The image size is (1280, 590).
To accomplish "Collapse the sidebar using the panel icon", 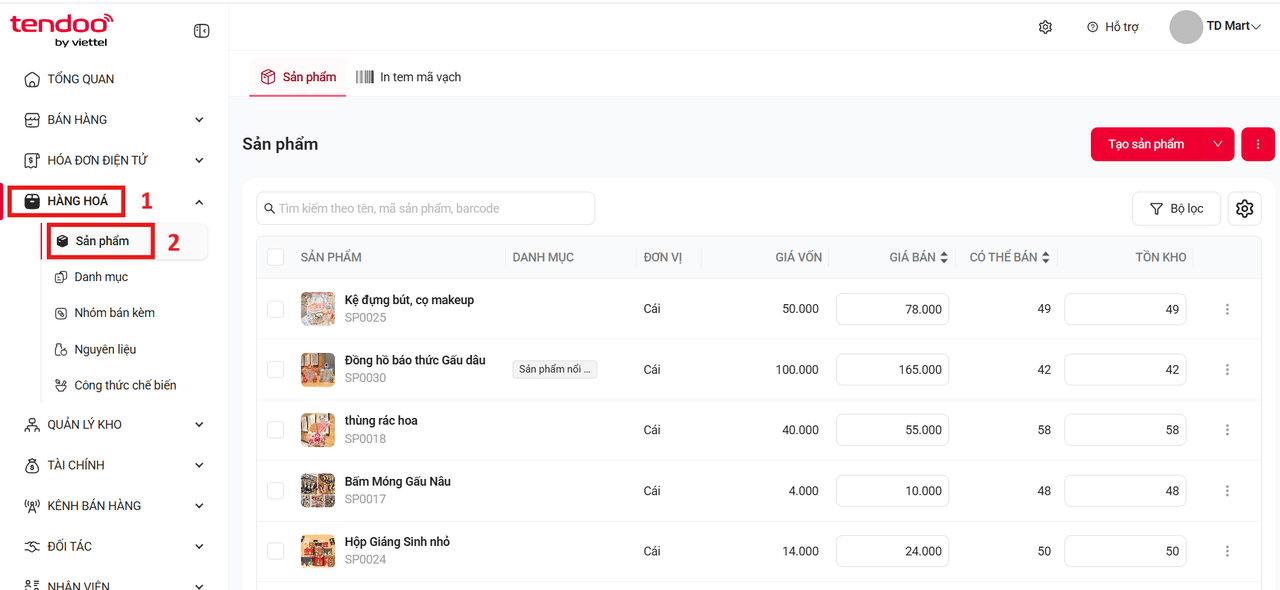I will [201, 31].
